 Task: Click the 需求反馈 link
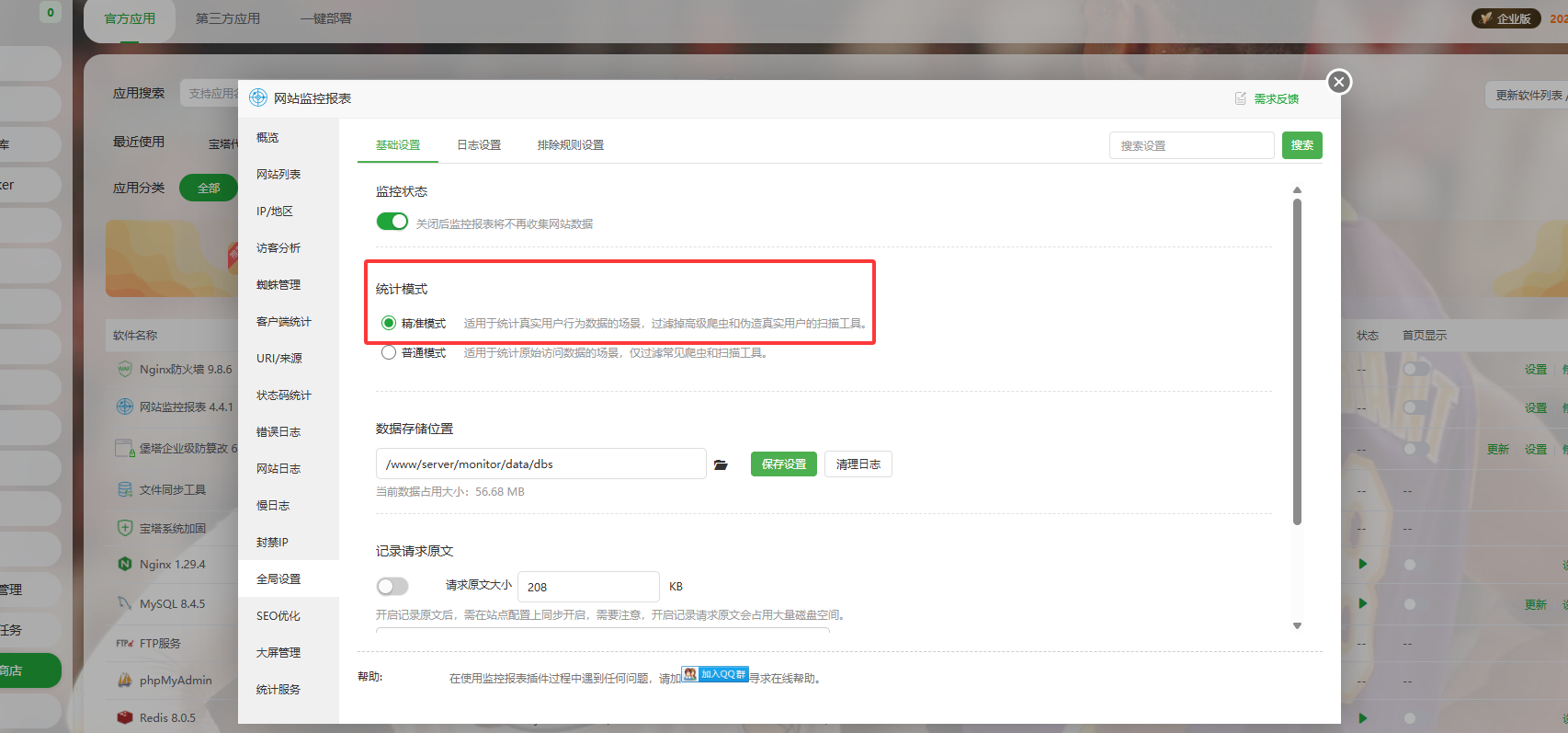click(1277, 98)
